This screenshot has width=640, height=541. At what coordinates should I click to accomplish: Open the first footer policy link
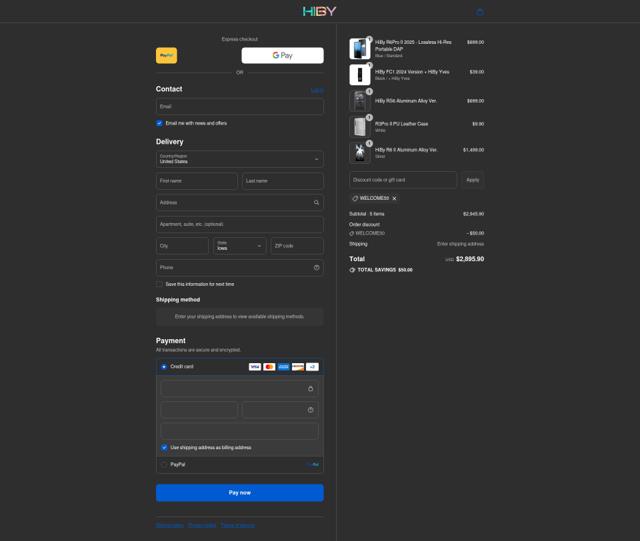pyautogui.click(x=170, y=525)
